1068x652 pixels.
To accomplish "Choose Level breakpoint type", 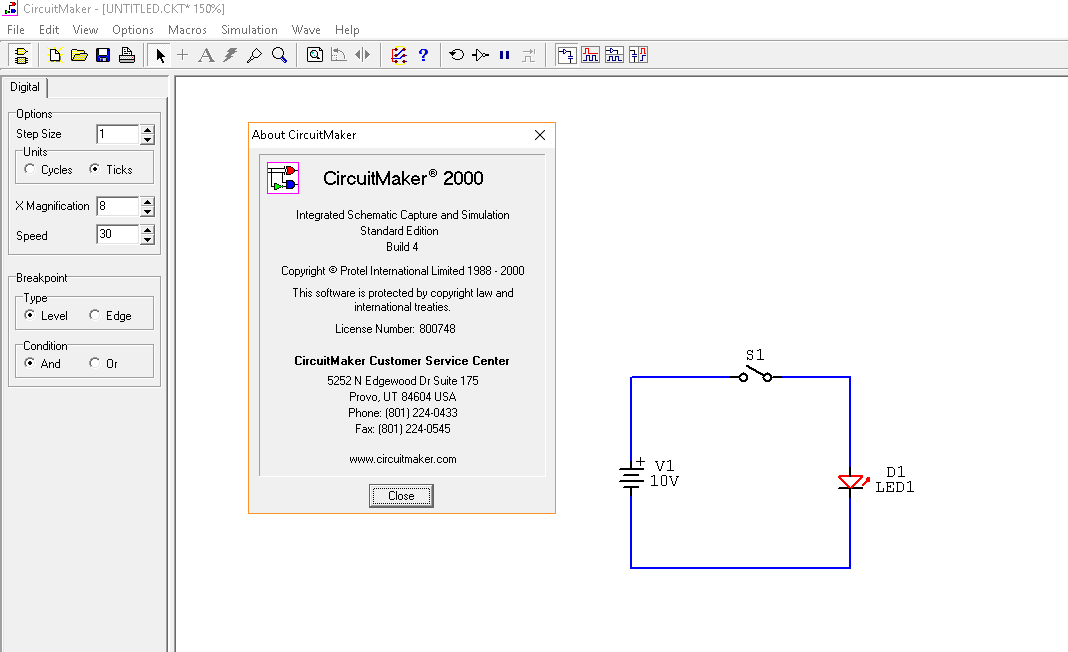I will 29,315.
